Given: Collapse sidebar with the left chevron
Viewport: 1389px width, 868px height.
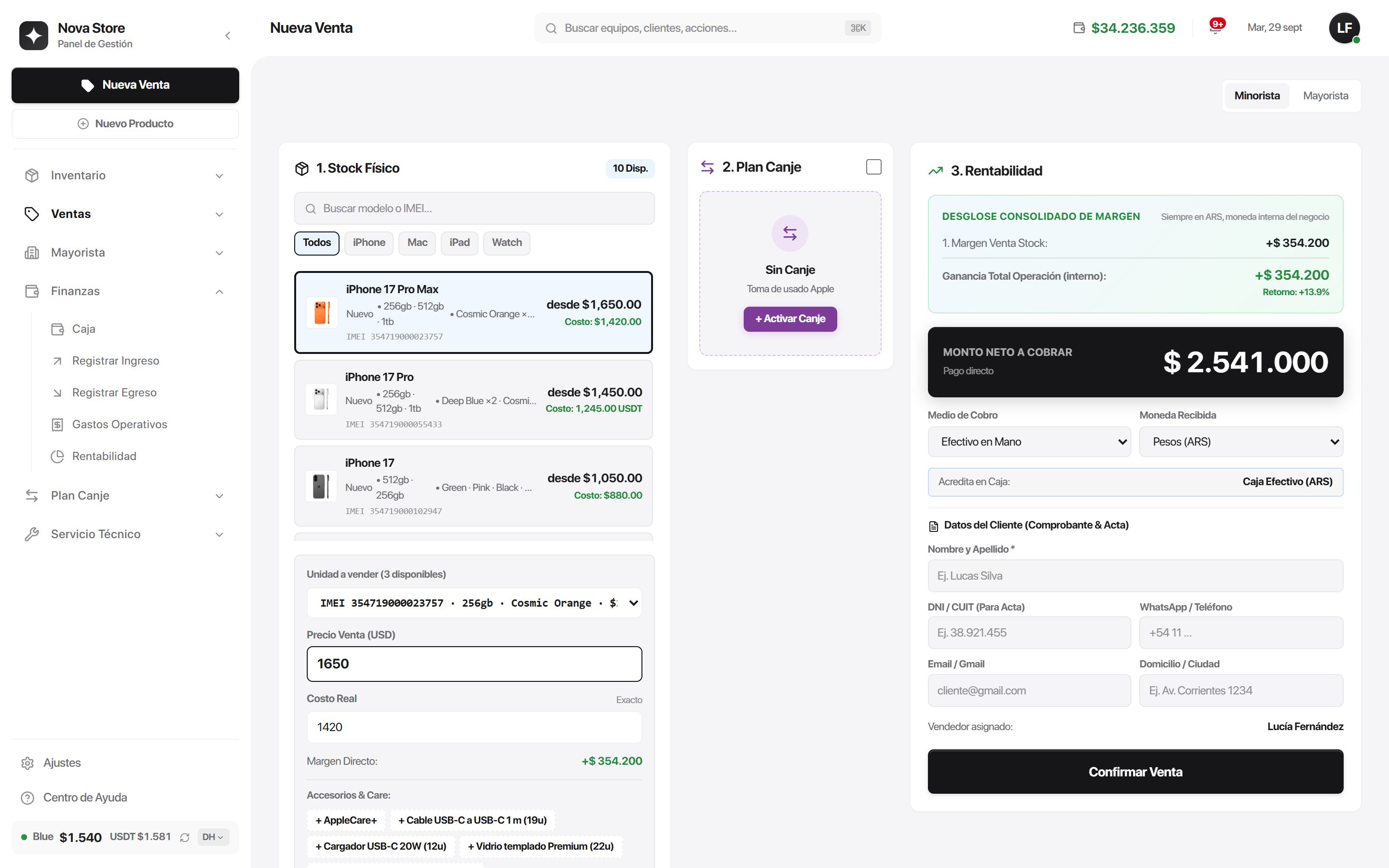Looking at the screenshot, I should 227,36.
